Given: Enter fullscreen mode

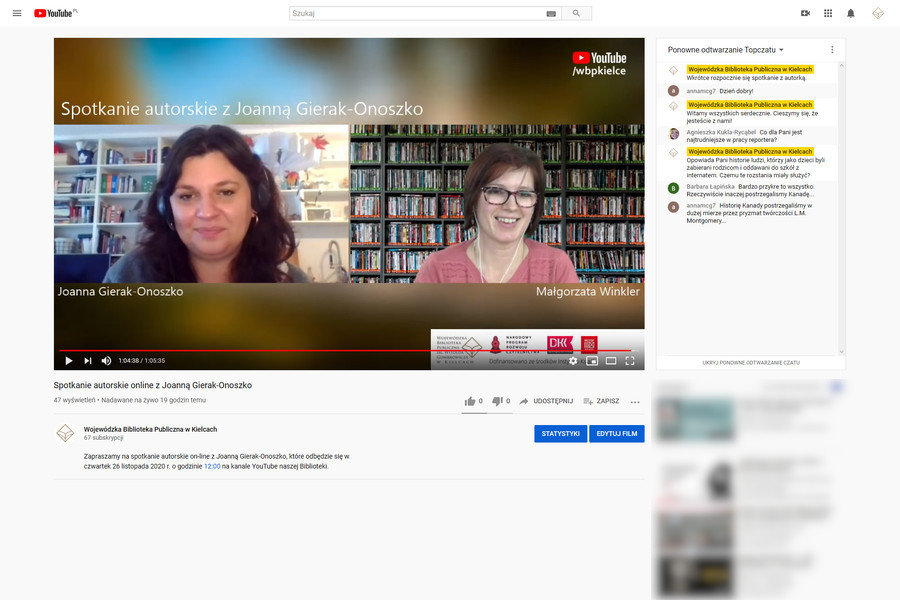Looking at the screenshot, I should pyautogui.click(x=630, y=361).
